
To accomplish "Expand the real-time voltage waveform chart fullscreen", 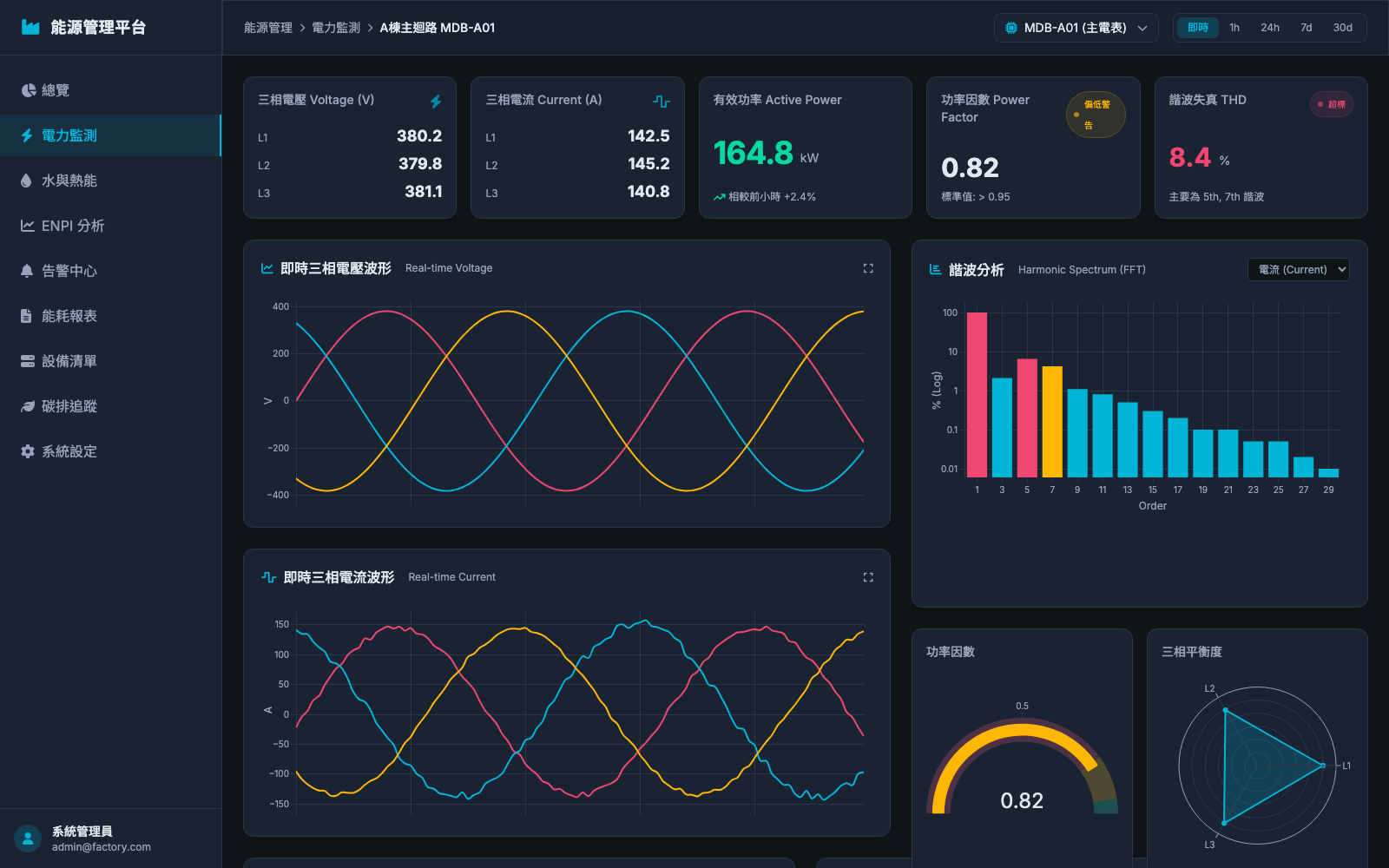I will tap(868, 268).
